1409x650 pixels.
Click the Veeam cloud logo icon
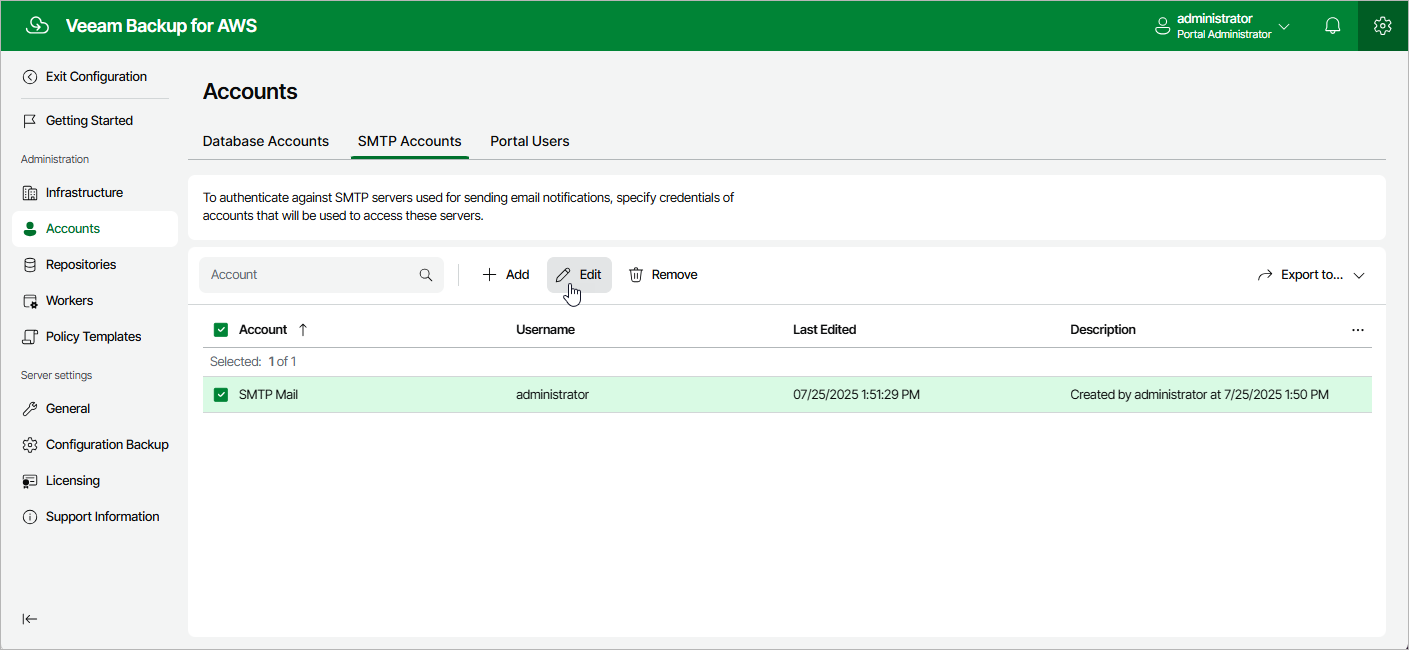coord(37,26)
